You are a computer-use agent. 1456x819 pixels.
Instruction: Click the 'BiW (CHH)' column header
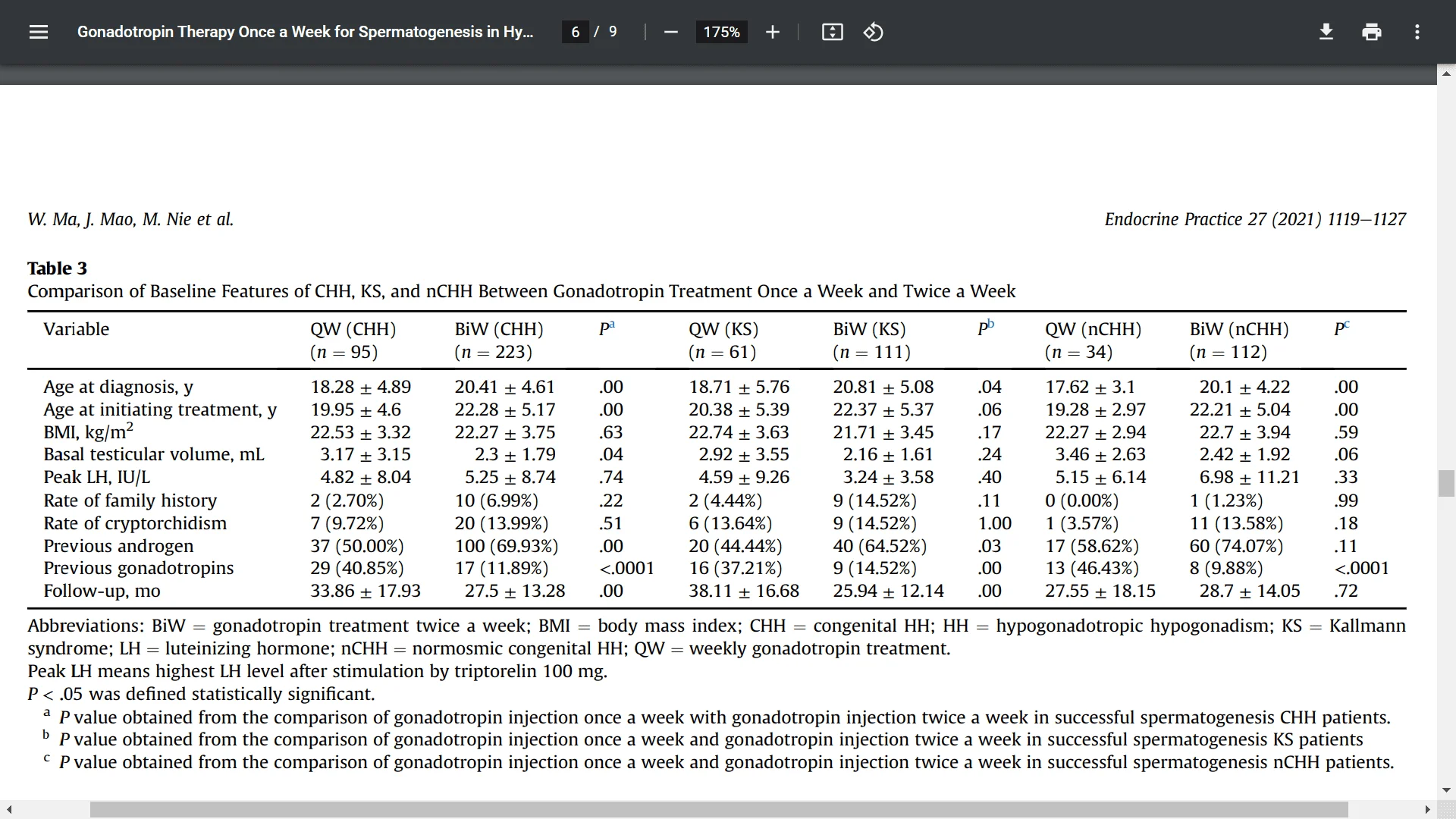[499, 329]
